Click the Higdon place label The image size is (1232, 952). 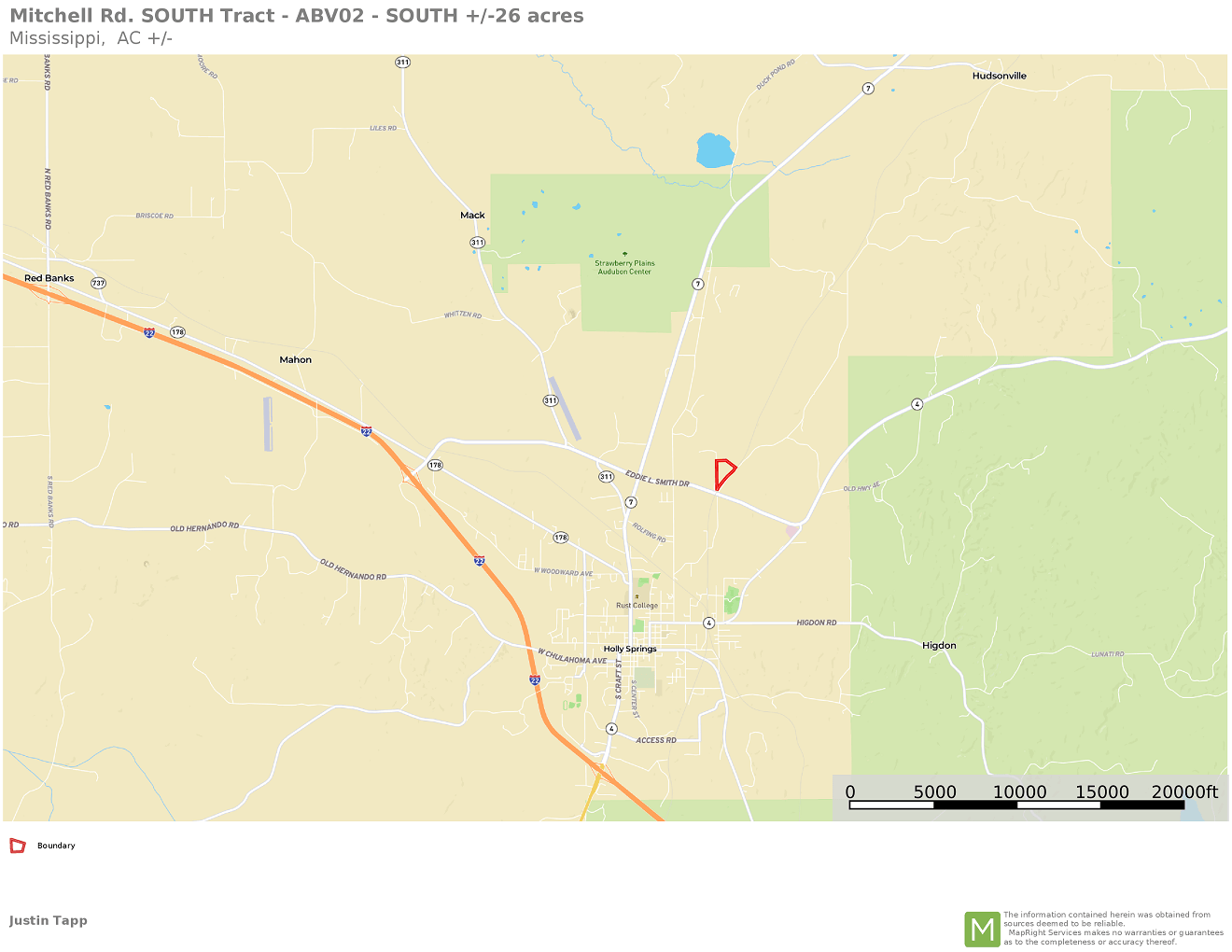pos(939,645)
